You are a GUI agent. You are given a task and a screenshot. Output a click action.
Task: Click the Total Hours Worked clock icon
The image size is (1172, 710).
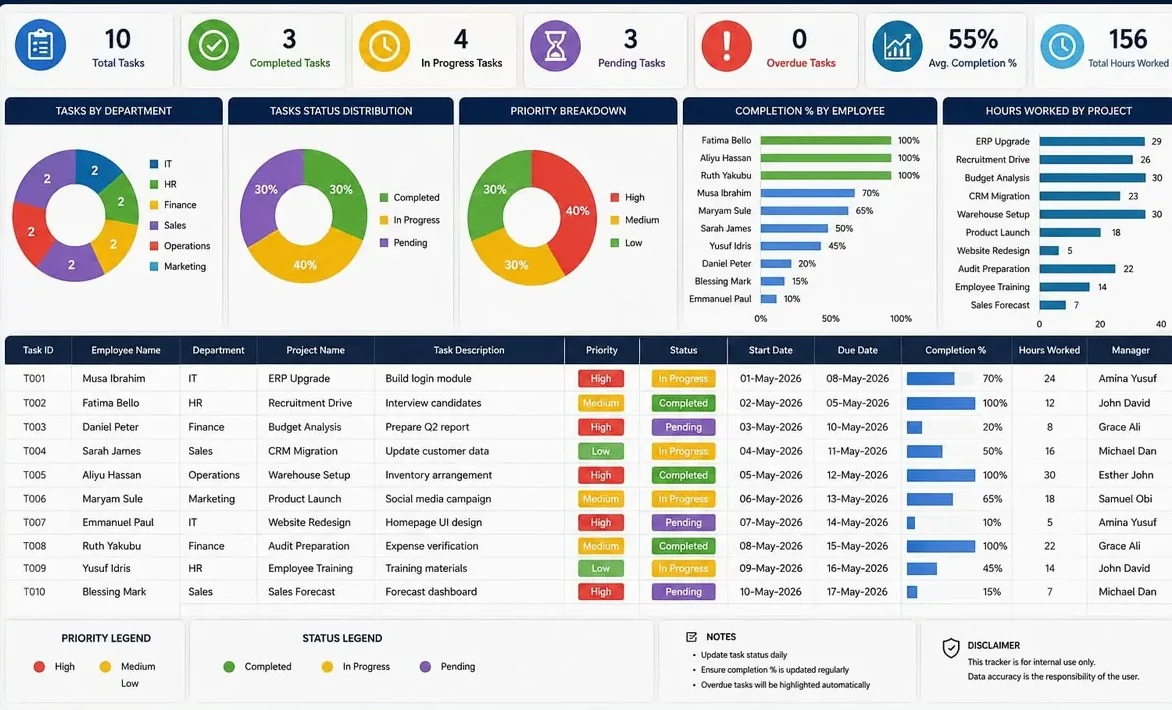[1062, 46]
